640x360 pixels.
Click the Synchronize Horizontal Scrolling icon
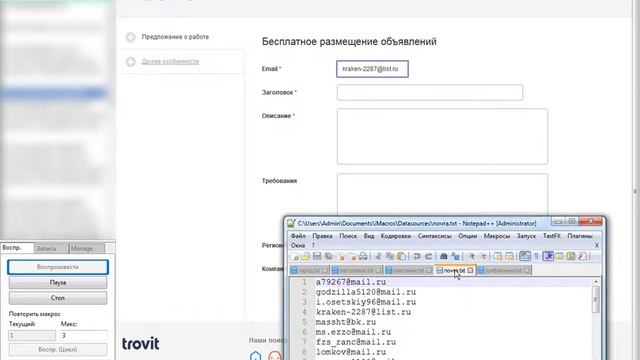[x=509, y=256]
